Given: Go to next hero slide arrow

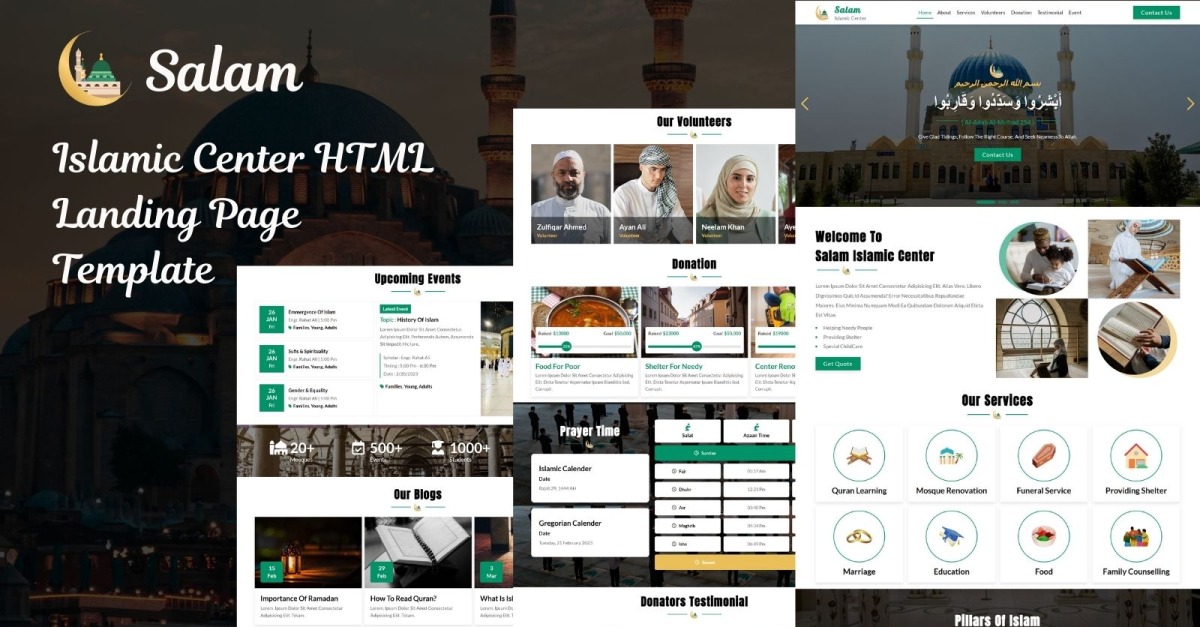Looking at the screenshot, I should tap(1190, 103).
